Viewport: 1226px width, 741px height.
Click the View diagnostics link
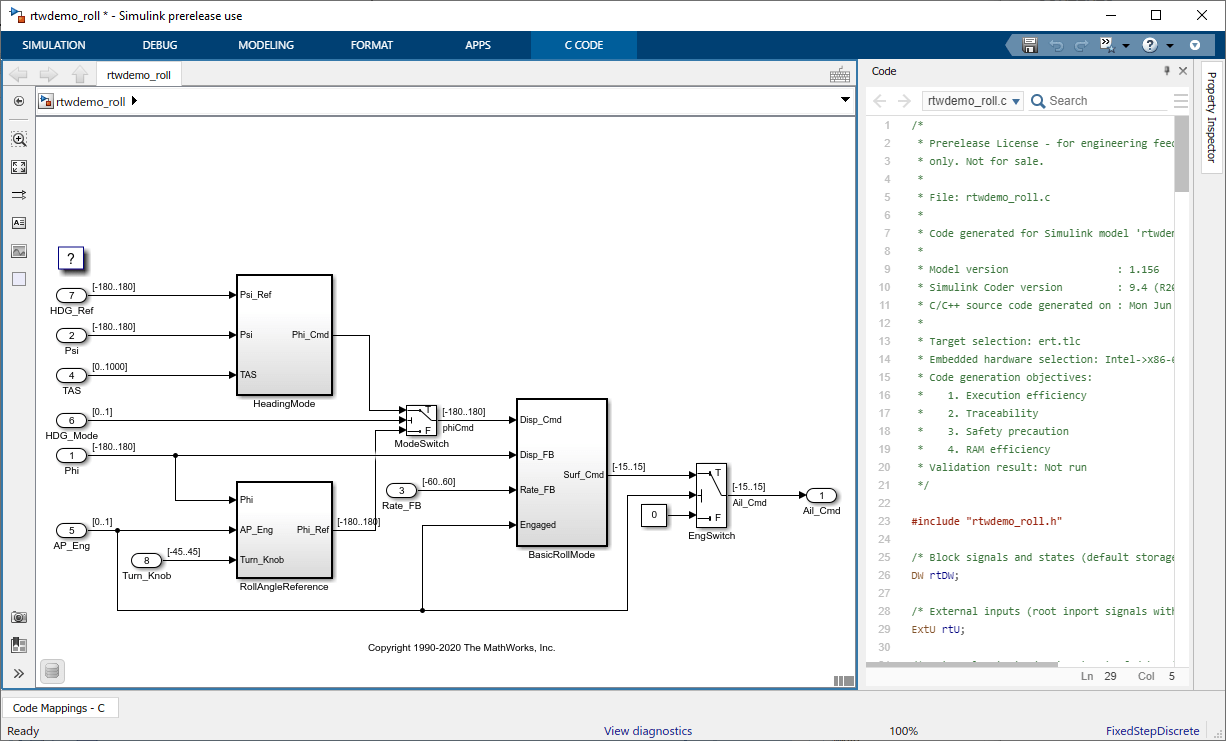(647, 731)
